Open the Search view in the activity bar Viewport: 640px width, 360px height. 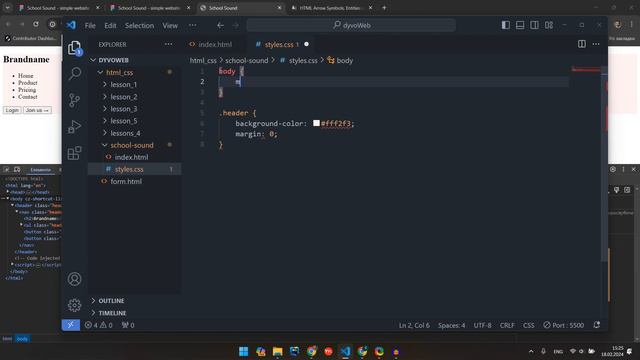point(74,74)
